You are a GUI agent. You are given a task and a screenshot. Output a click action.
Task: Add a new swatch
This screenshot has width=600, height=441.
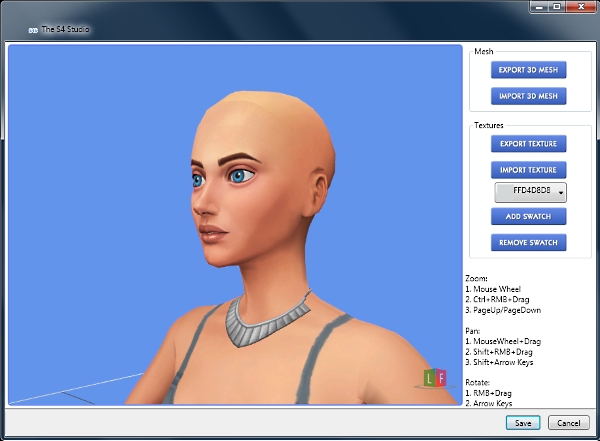tap(529, 217)
